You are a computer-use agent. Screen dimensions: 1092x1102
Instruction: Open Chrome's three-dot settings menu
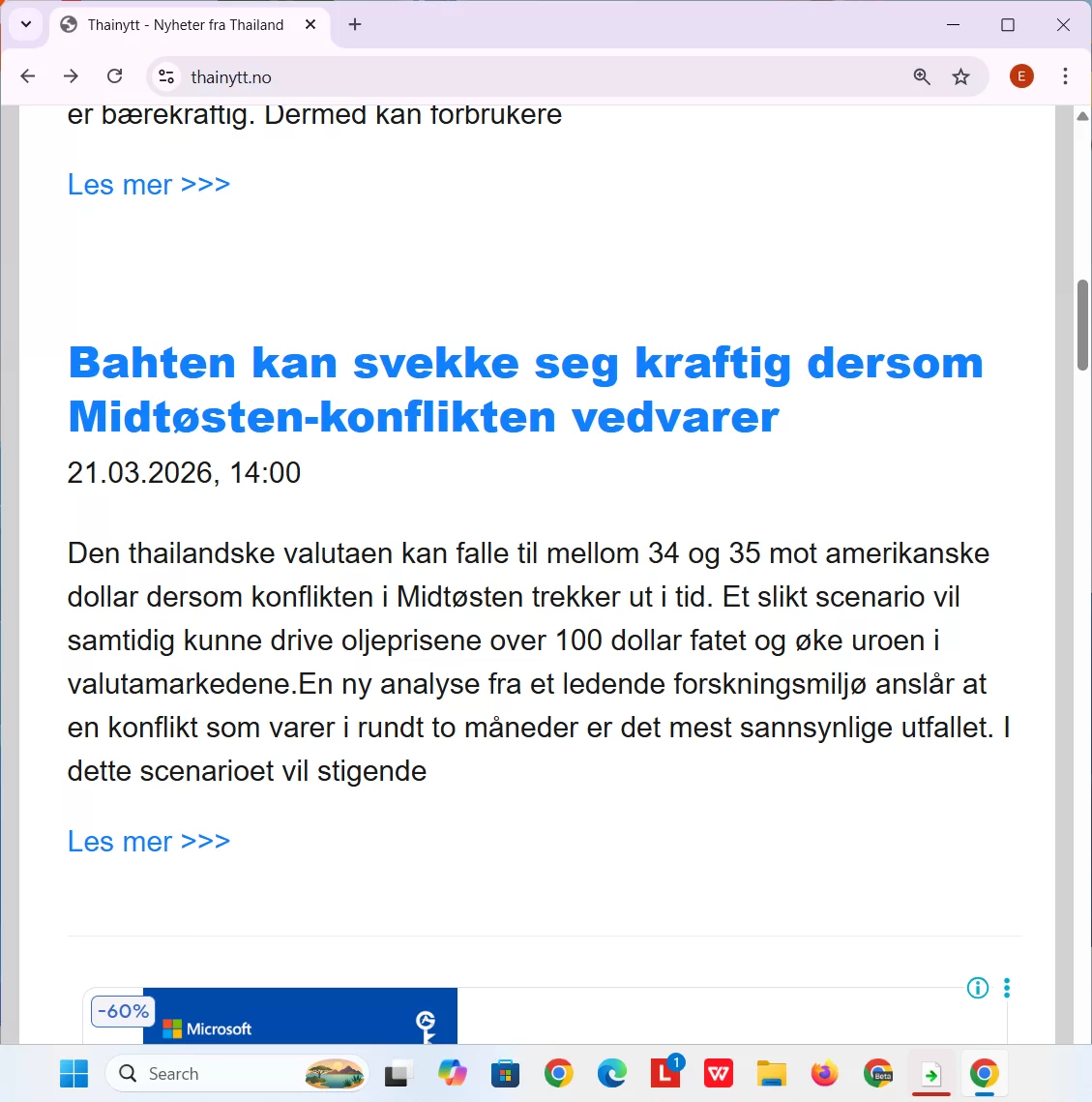click(x=1065, y=75)
